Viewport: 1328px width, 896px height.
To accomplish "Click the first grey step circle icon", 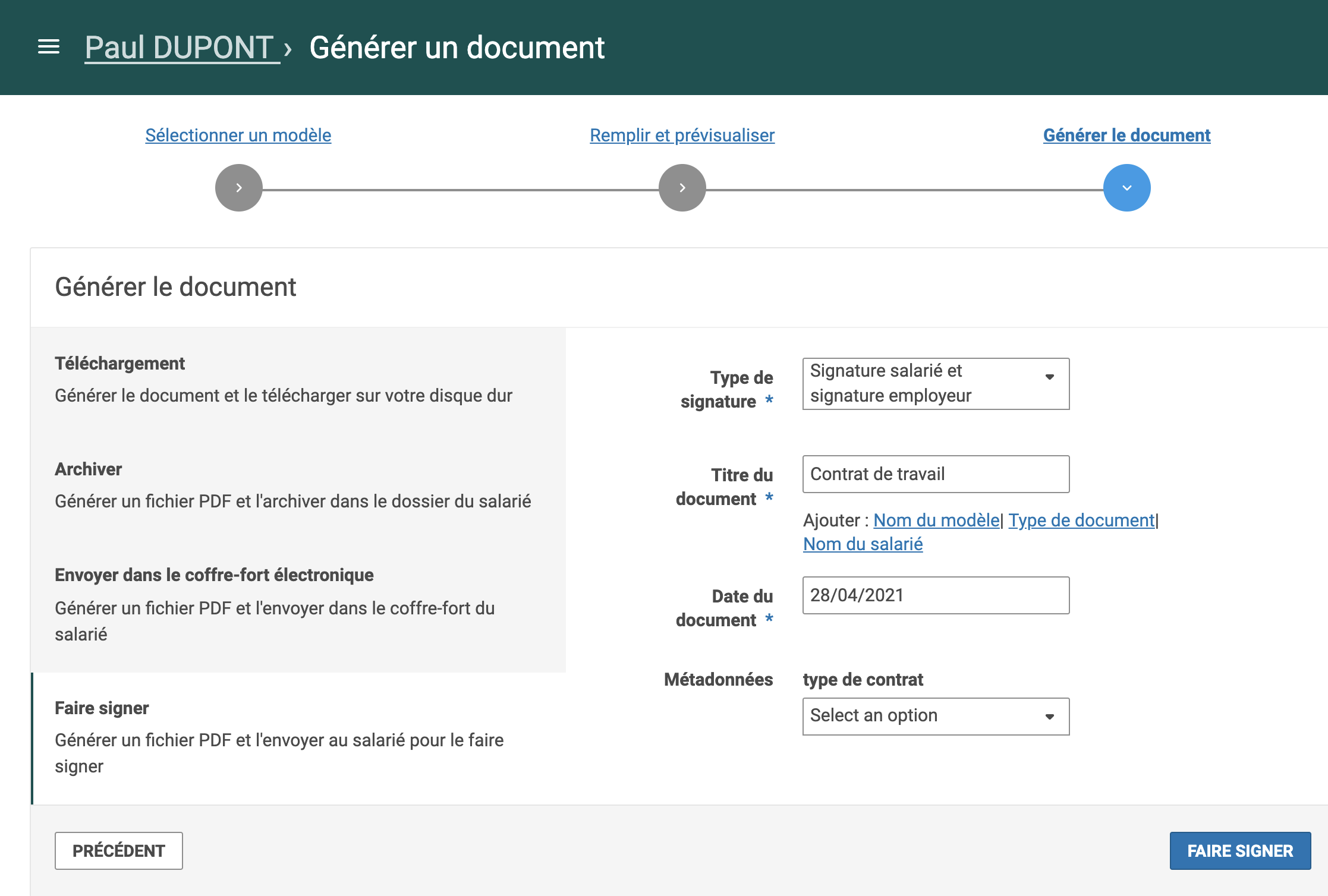I will 238,187.
